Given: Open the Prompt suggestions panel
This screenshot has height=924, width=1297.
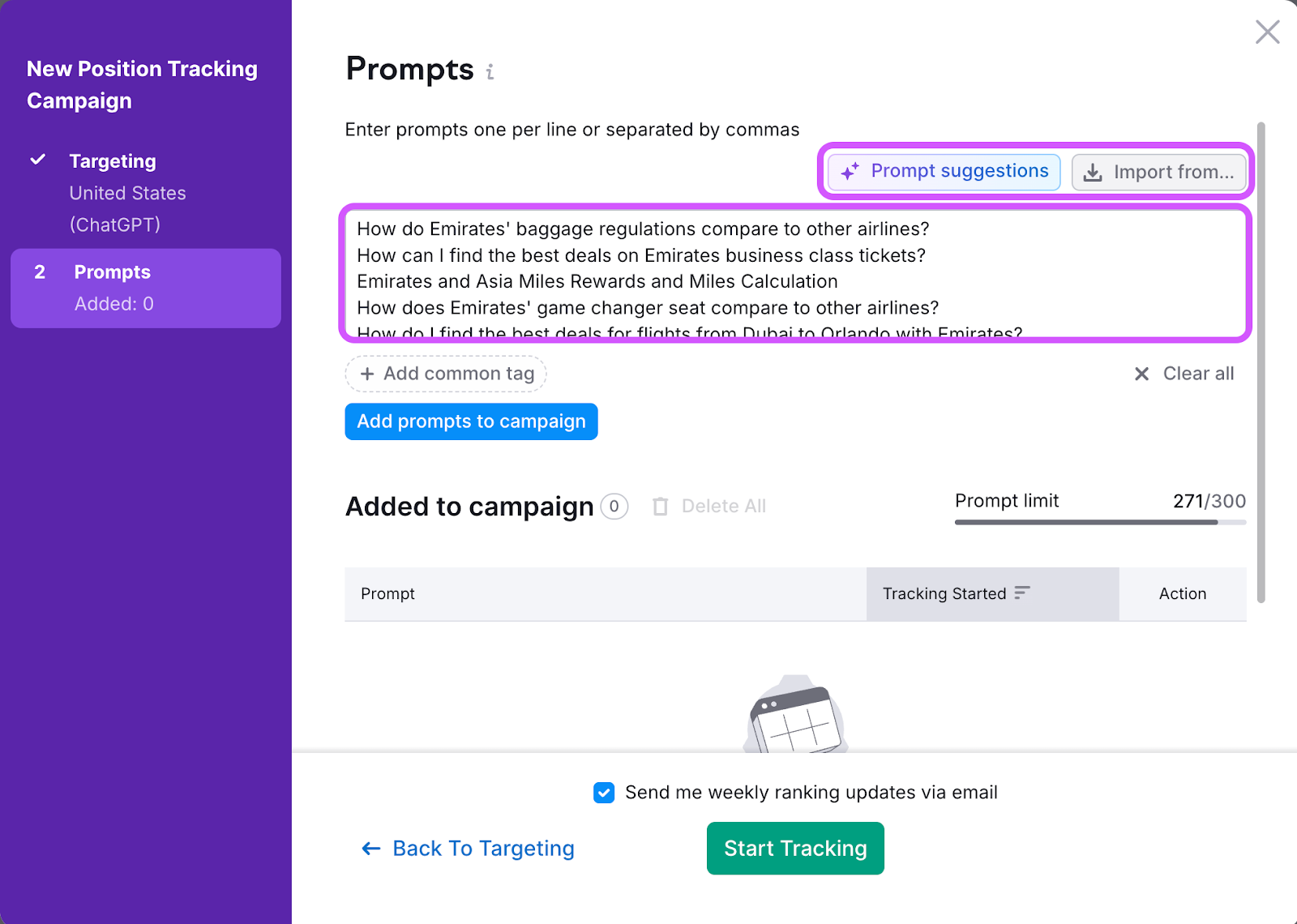Looking at the screenshot, I should pyautogui.click(x=944, y=172).
